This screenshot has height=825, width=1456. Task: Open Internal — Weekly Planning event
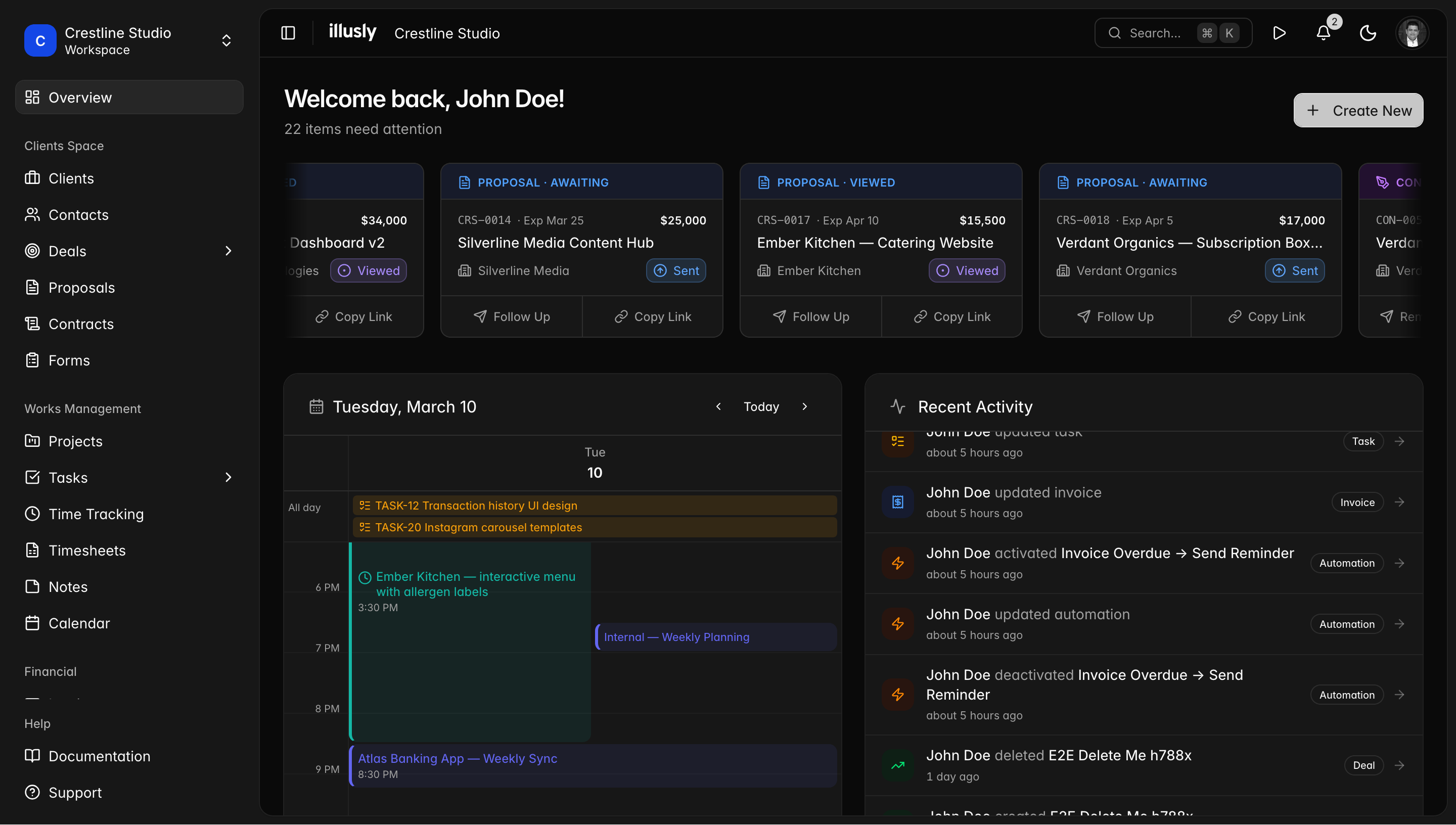[715, 637]
